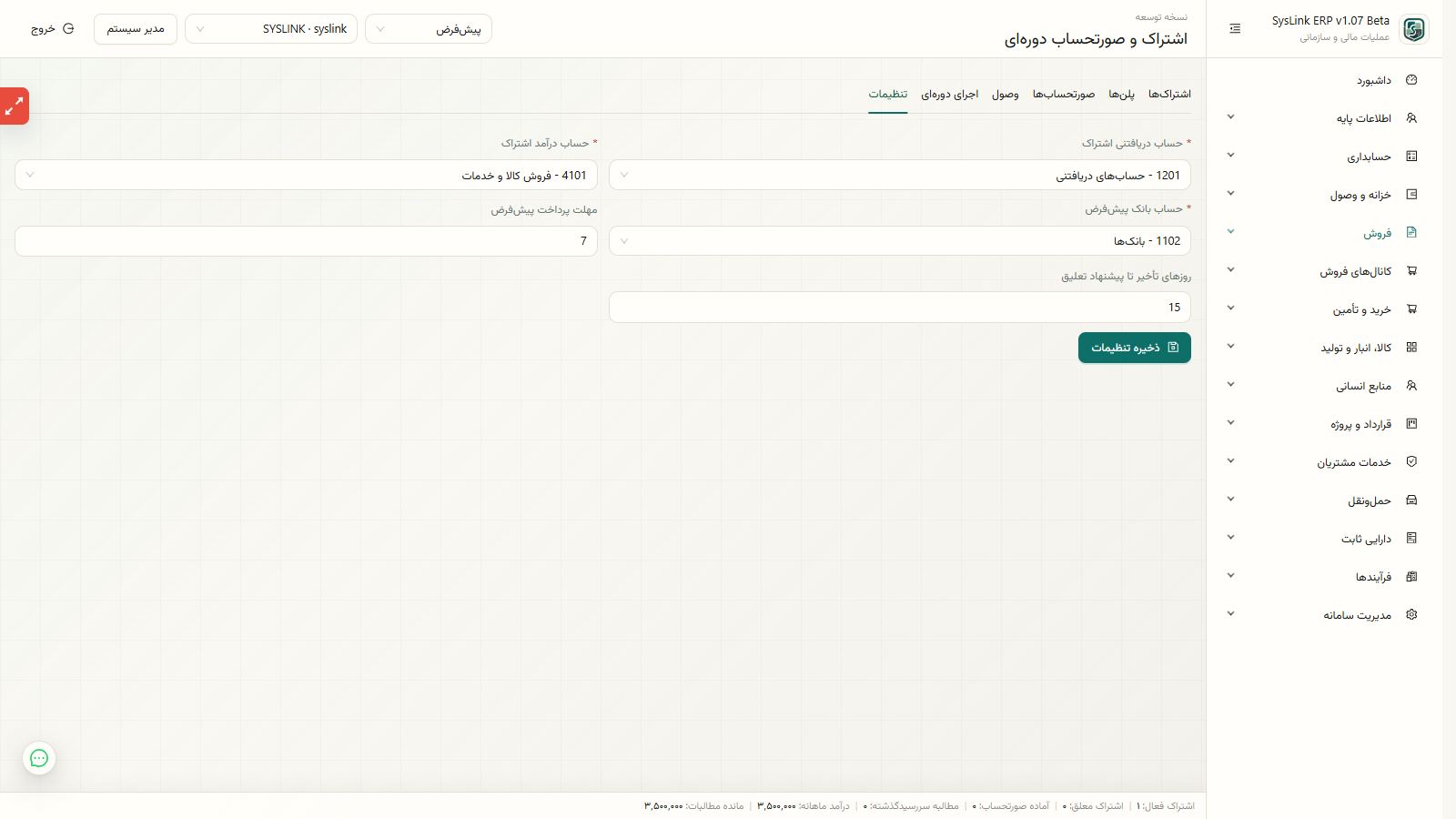Expand the کانال‌های فروش chevron
1456x819 pixels.
1230,270
